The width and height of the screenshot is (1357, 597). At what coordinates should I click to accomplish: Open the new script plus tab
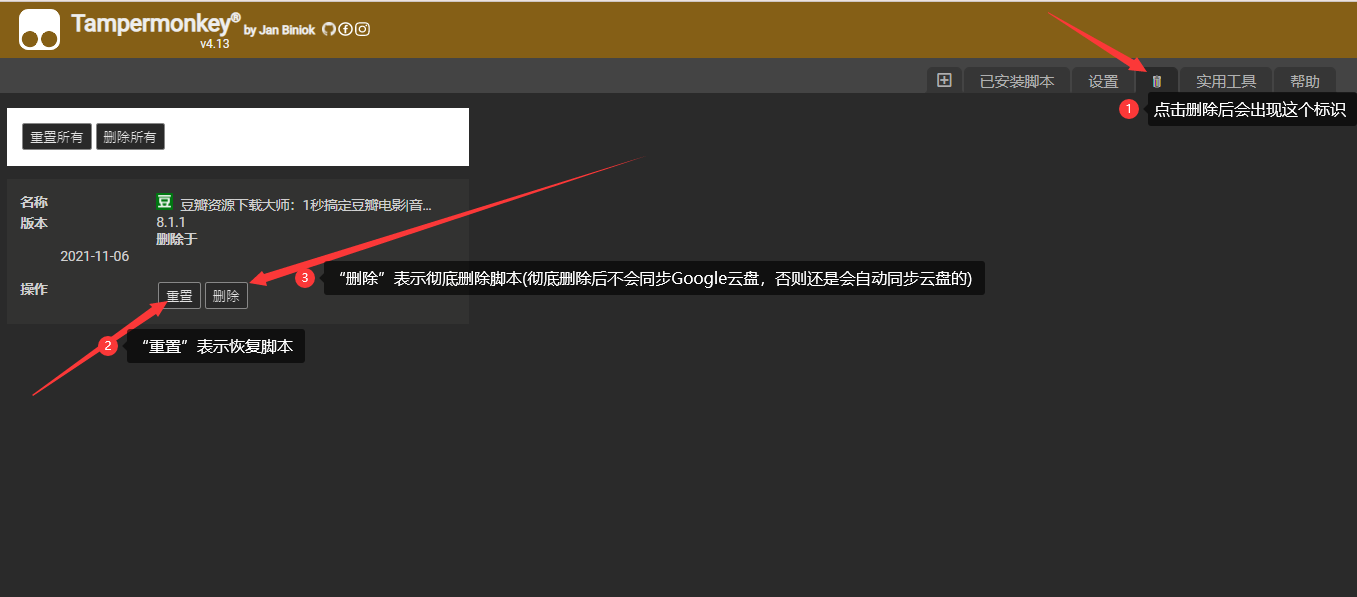click(x=944, y=81)
